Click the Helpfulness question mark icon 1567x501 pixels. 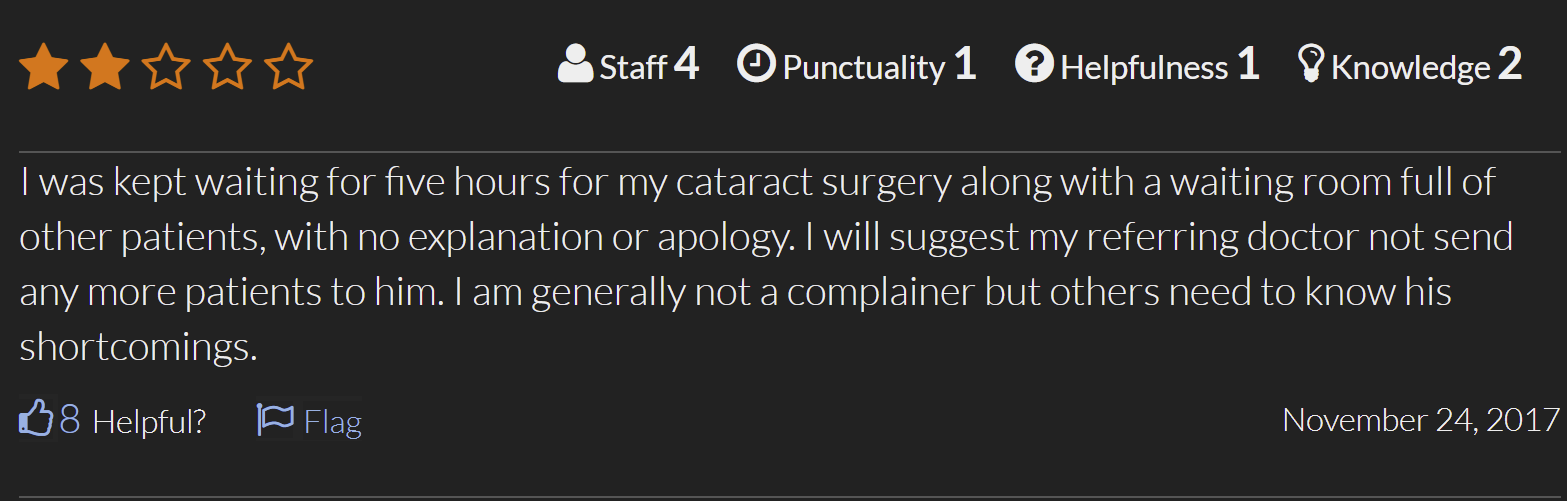(x=1034, y=65)
